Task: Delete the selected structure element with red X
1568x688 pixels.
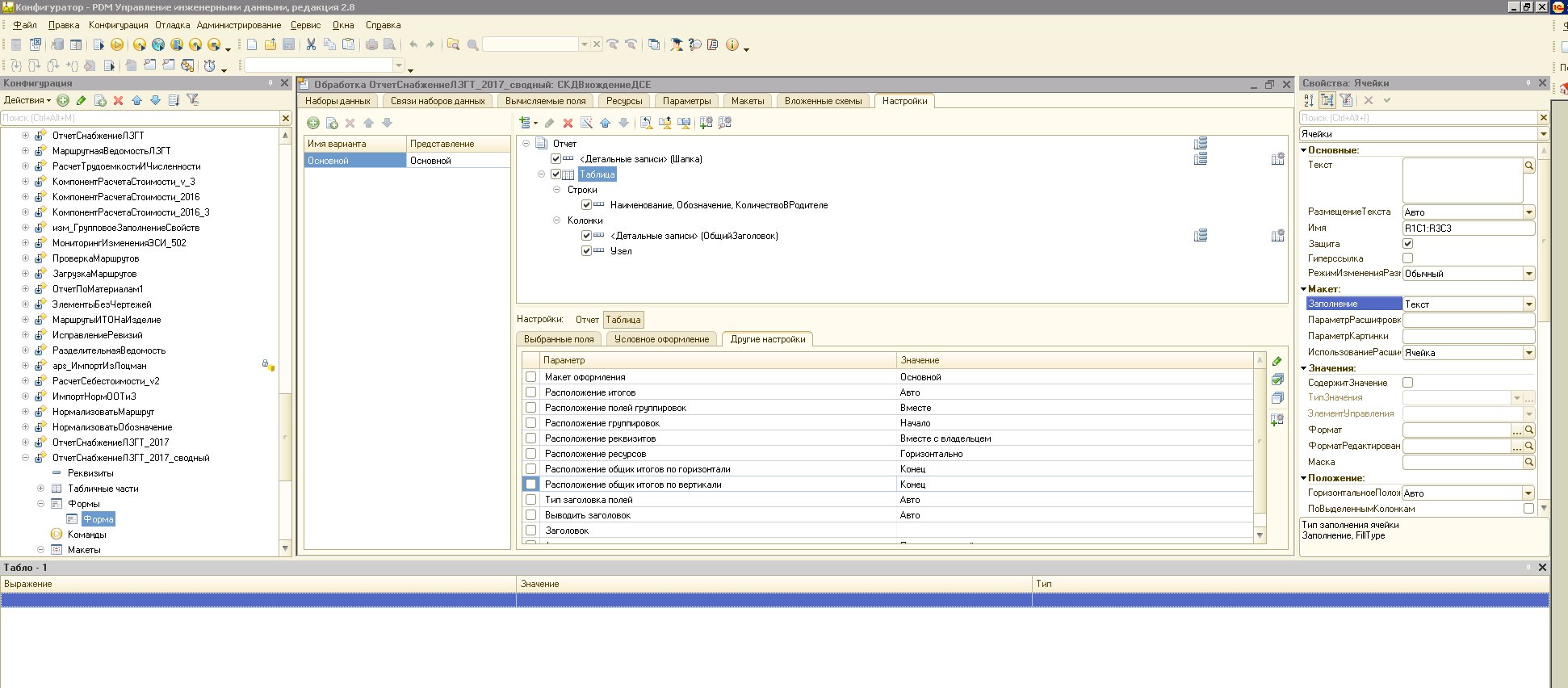Action: click(x=568, y=123)
